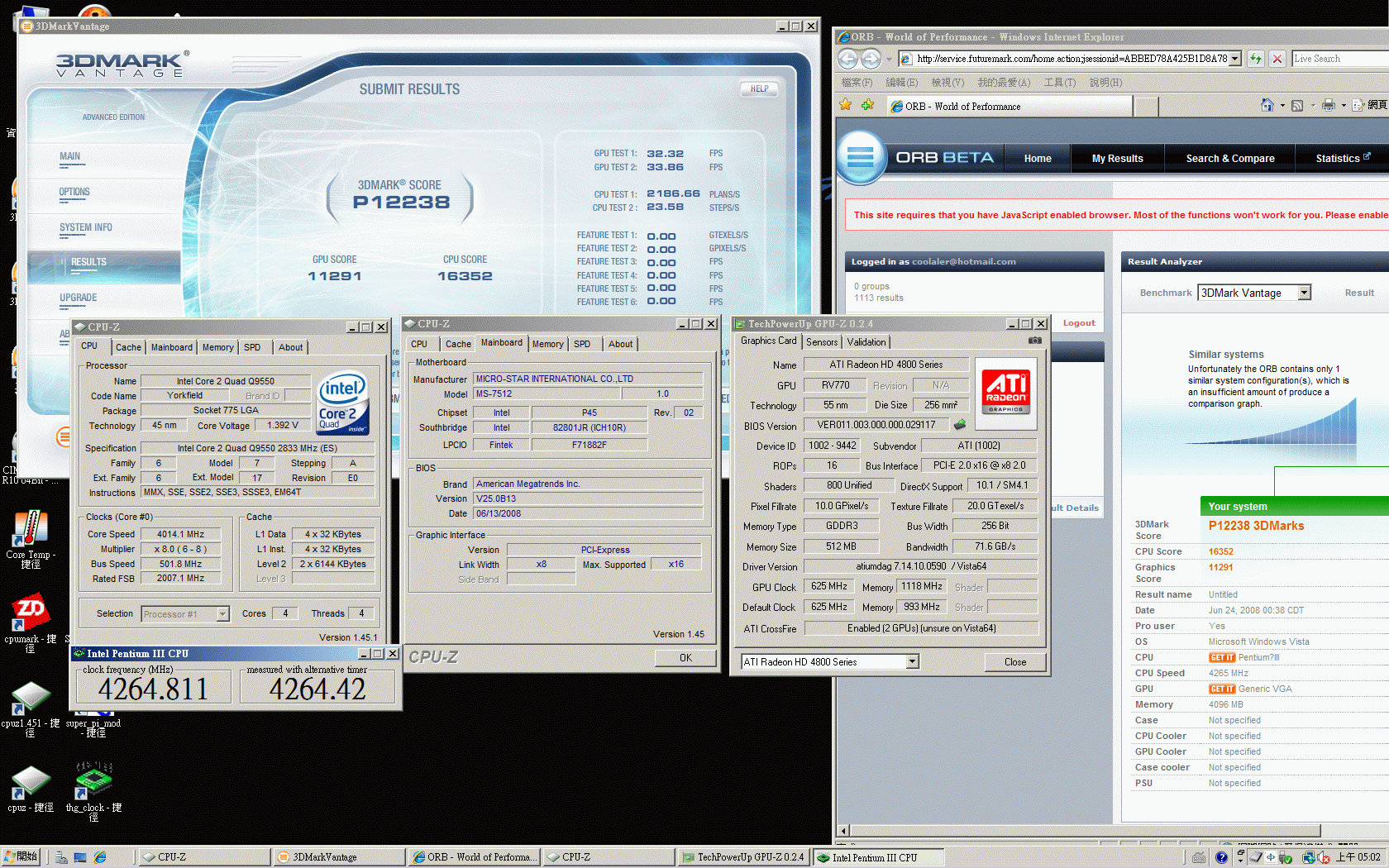Expand the IE Print button dropdown arrow
This screenshot has width=1389, height=868.
pos(1343,105)
